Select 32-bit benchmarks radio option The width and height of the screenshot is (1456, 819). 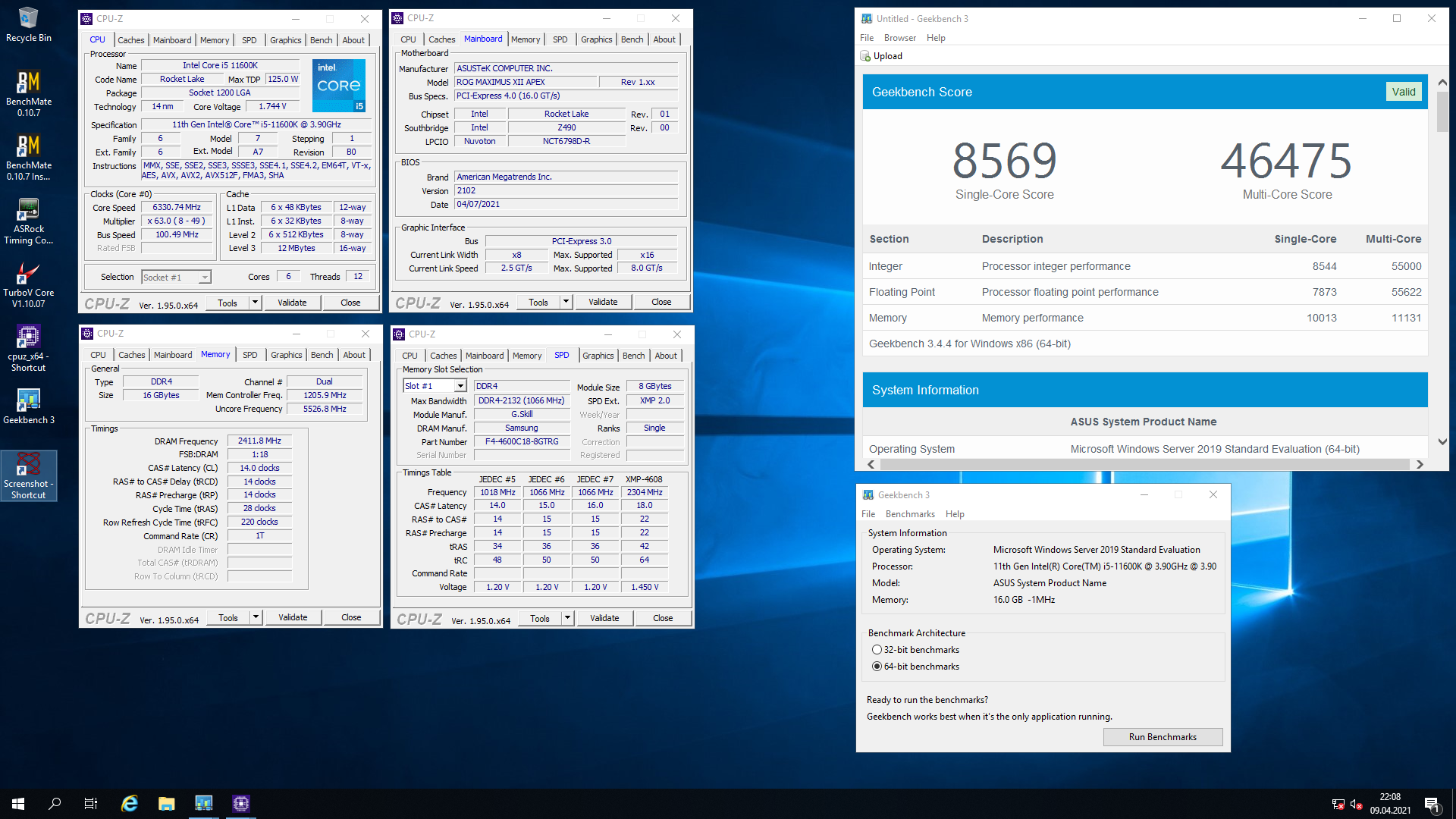(x=877, y=650)
